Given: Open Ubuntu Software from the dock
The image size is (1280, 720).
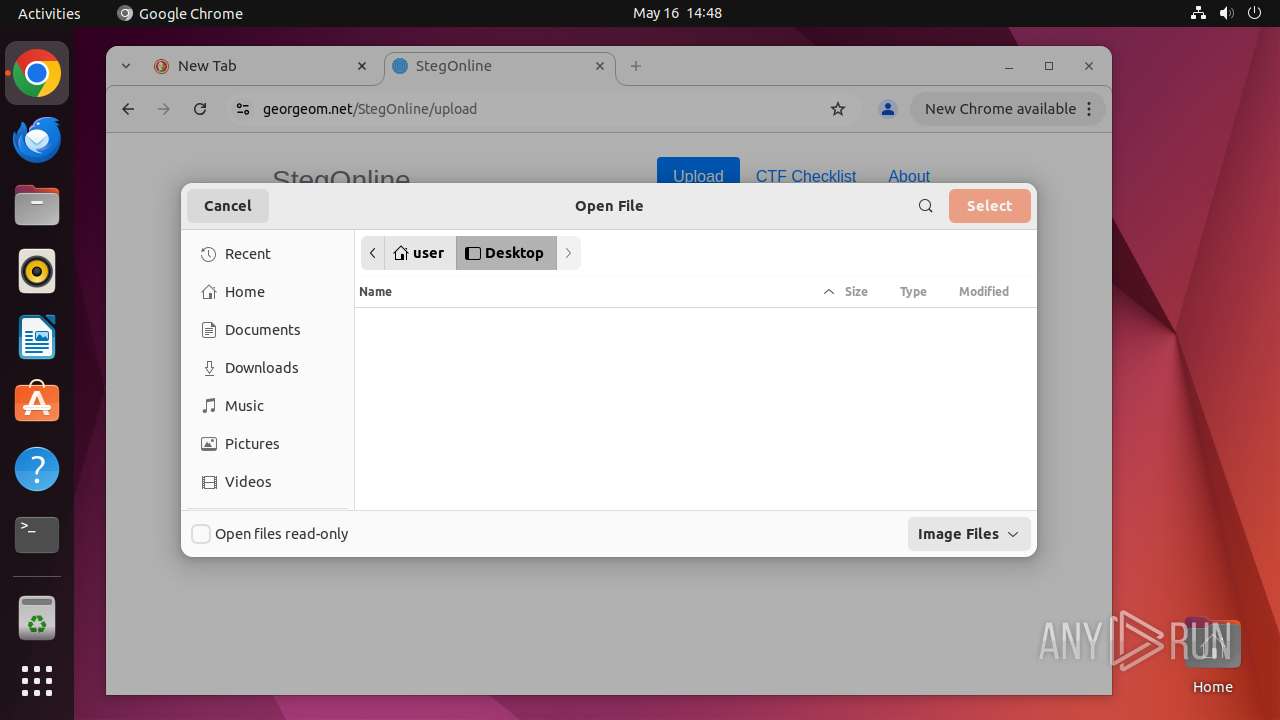Looking at the screenshot, I should point(37,404).
